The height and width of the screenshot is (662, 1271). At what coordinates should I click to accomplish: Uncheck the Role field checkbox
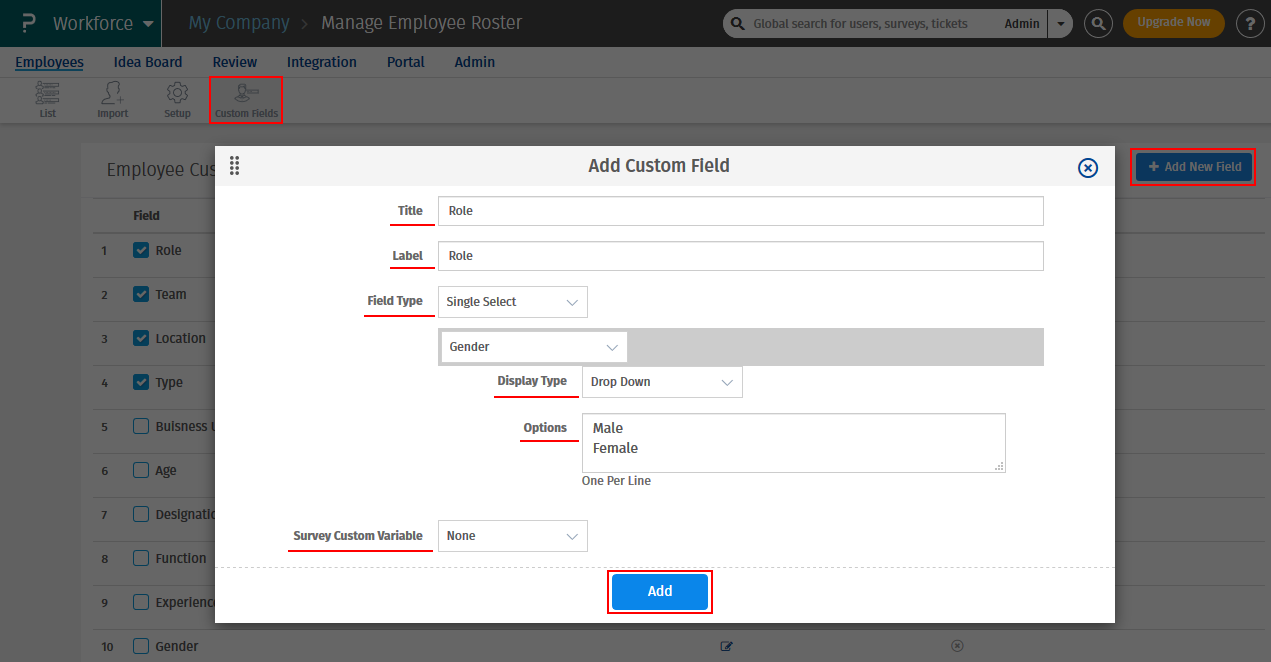(140, 250)
